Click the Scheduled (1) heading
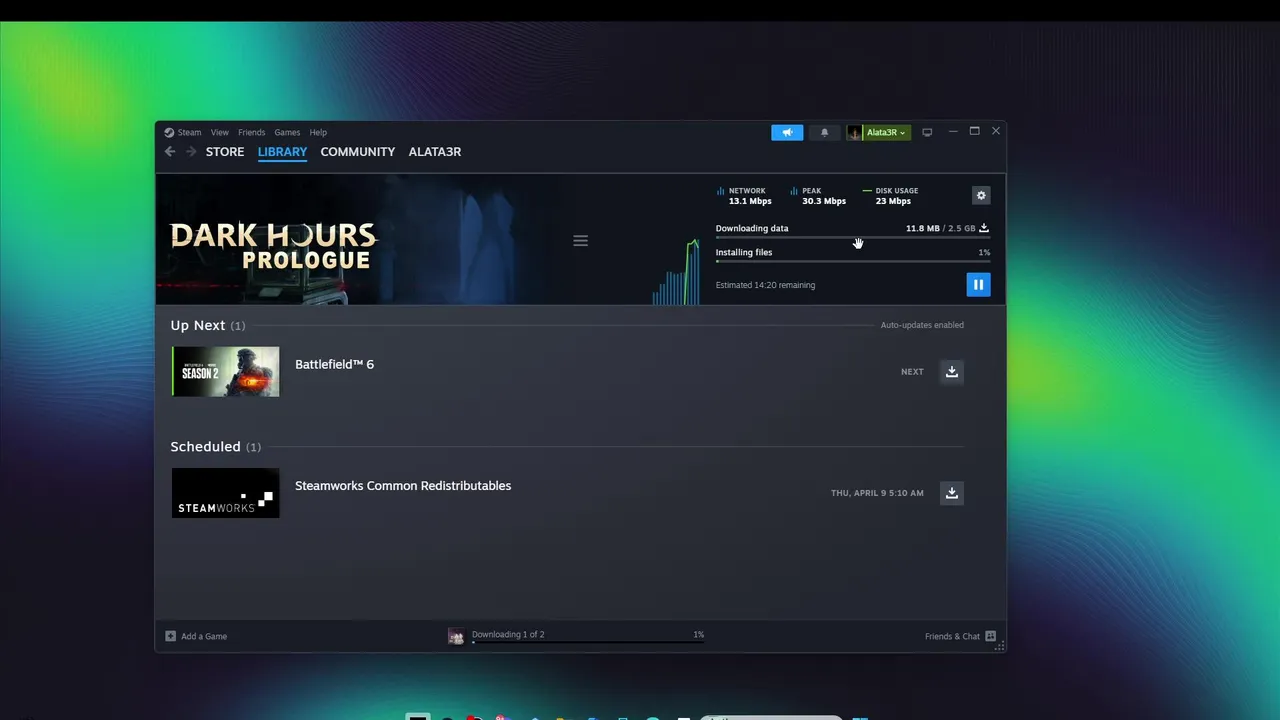 (215, 447)
